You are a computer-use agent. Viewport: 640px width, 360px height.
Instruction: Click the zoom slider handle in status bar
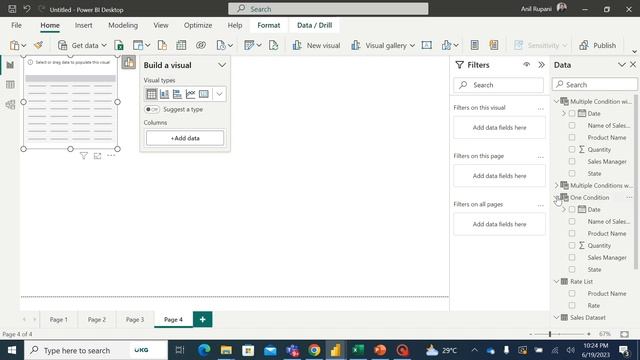click(550, 334)
